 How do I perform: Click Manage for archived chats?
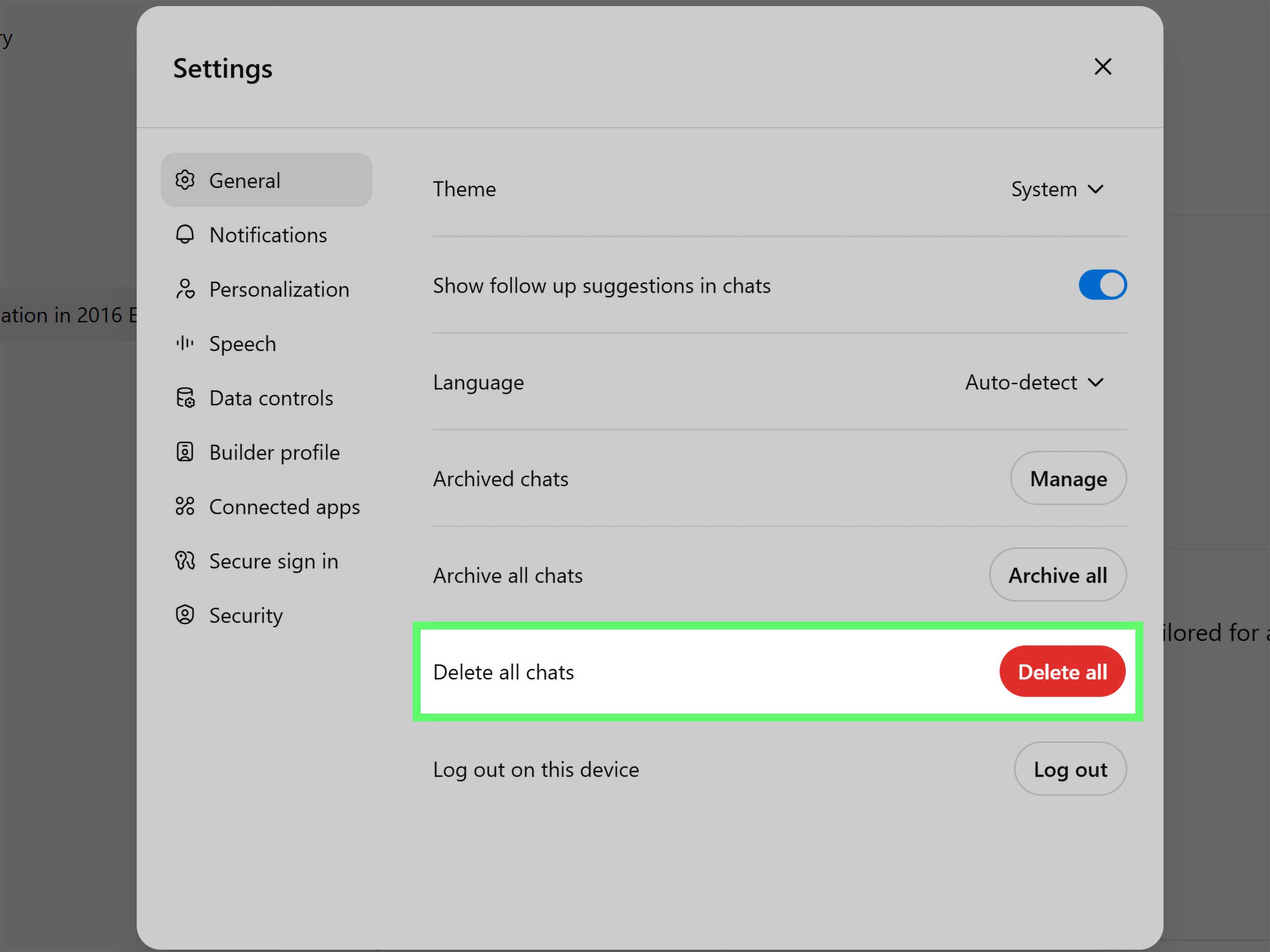click(x=1068, y=478)
